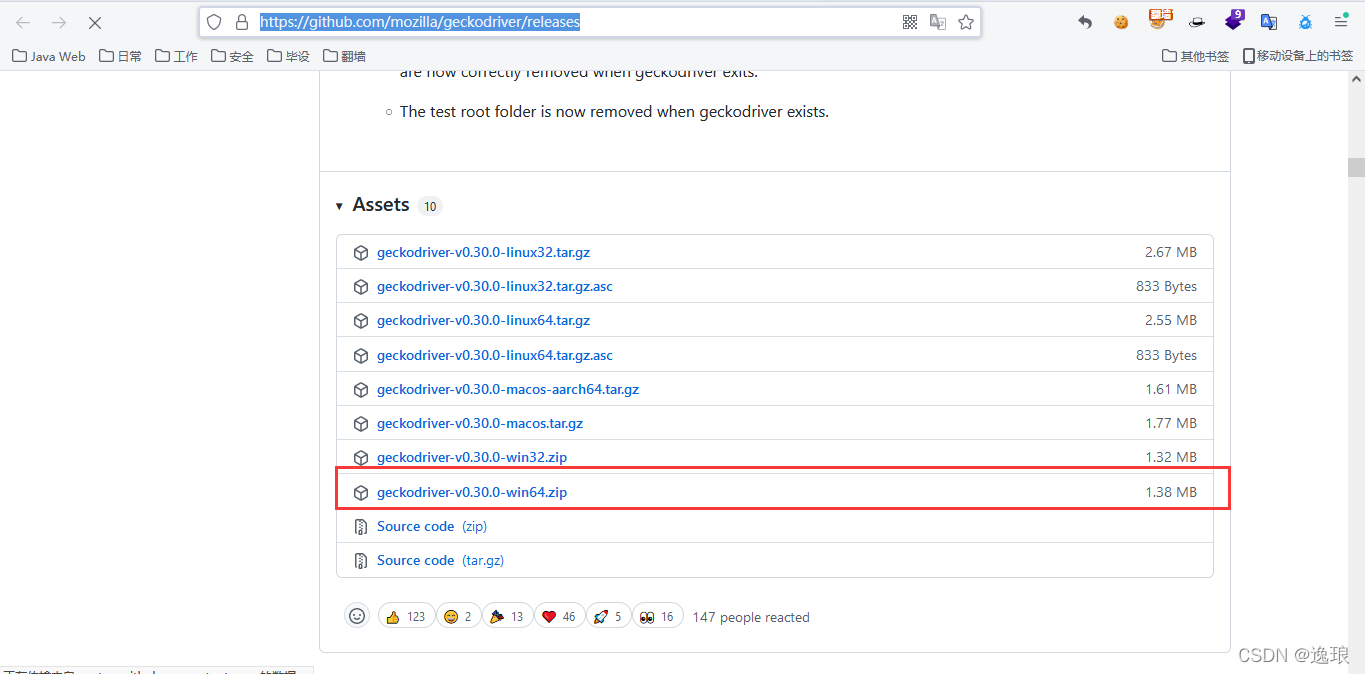Image resolution: width=1365 pixels, height=674 pixels.
Task: Click the package icon beside macos.tar.gz
Action: 361,424
